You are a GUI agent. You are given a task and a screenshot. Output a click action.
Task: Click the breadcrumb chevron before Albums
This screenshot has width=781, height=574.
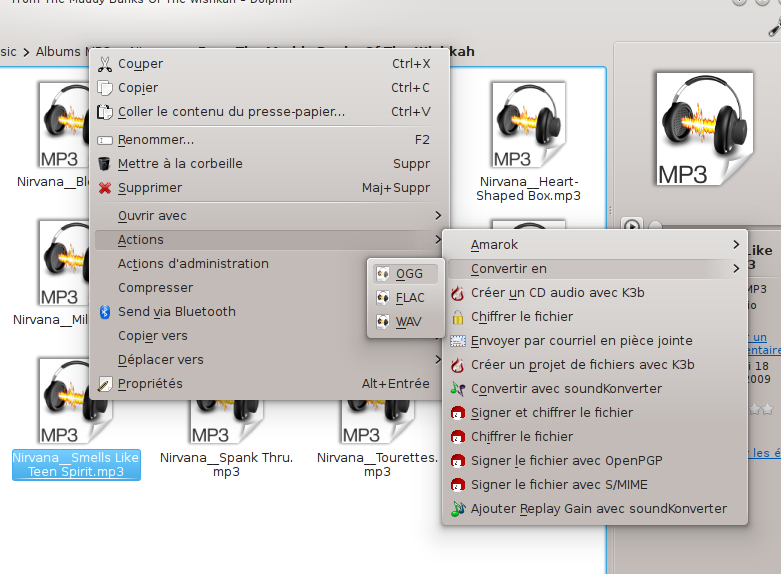click(26, 52)
